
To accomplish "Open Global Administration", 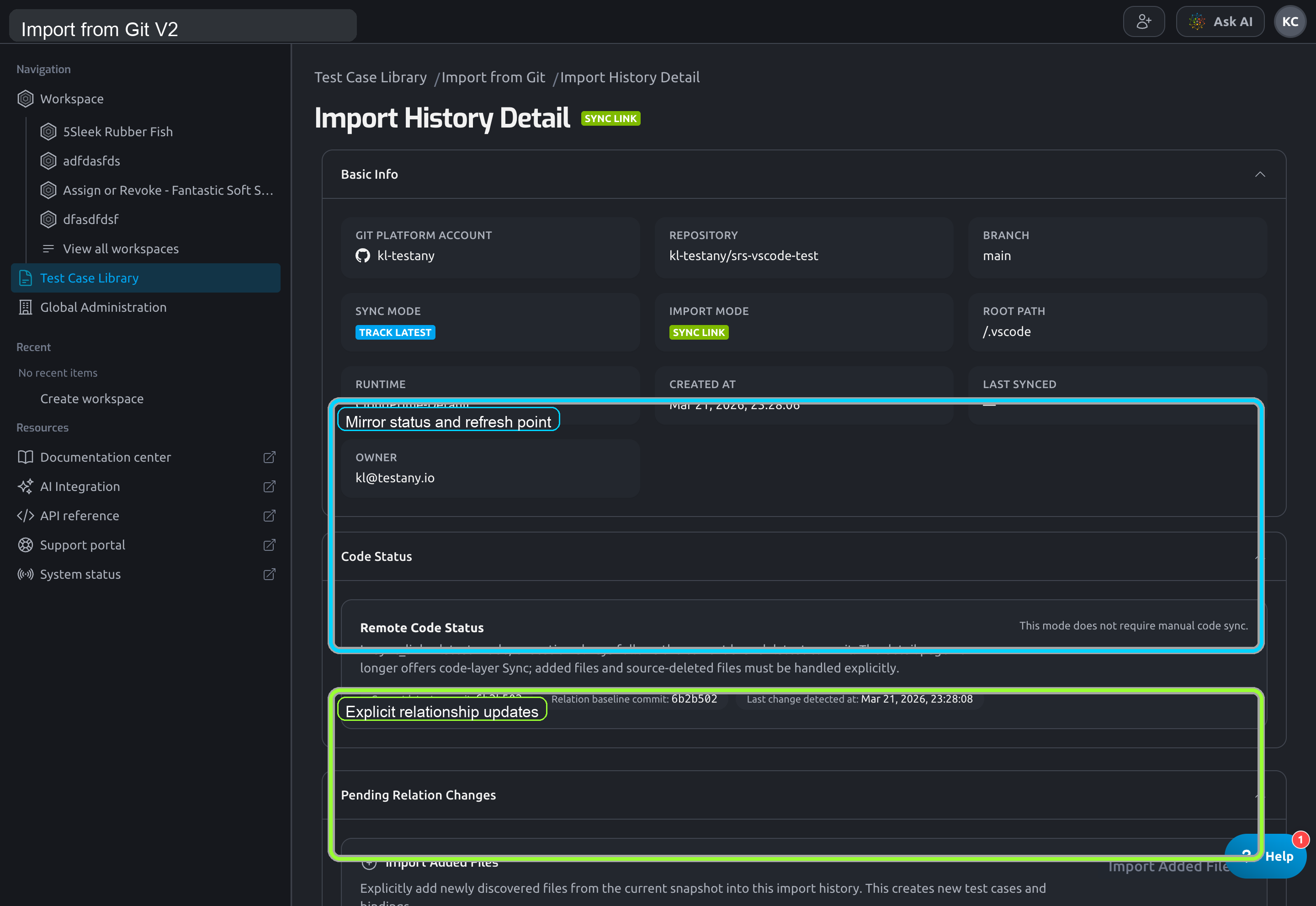I will 103,307.
